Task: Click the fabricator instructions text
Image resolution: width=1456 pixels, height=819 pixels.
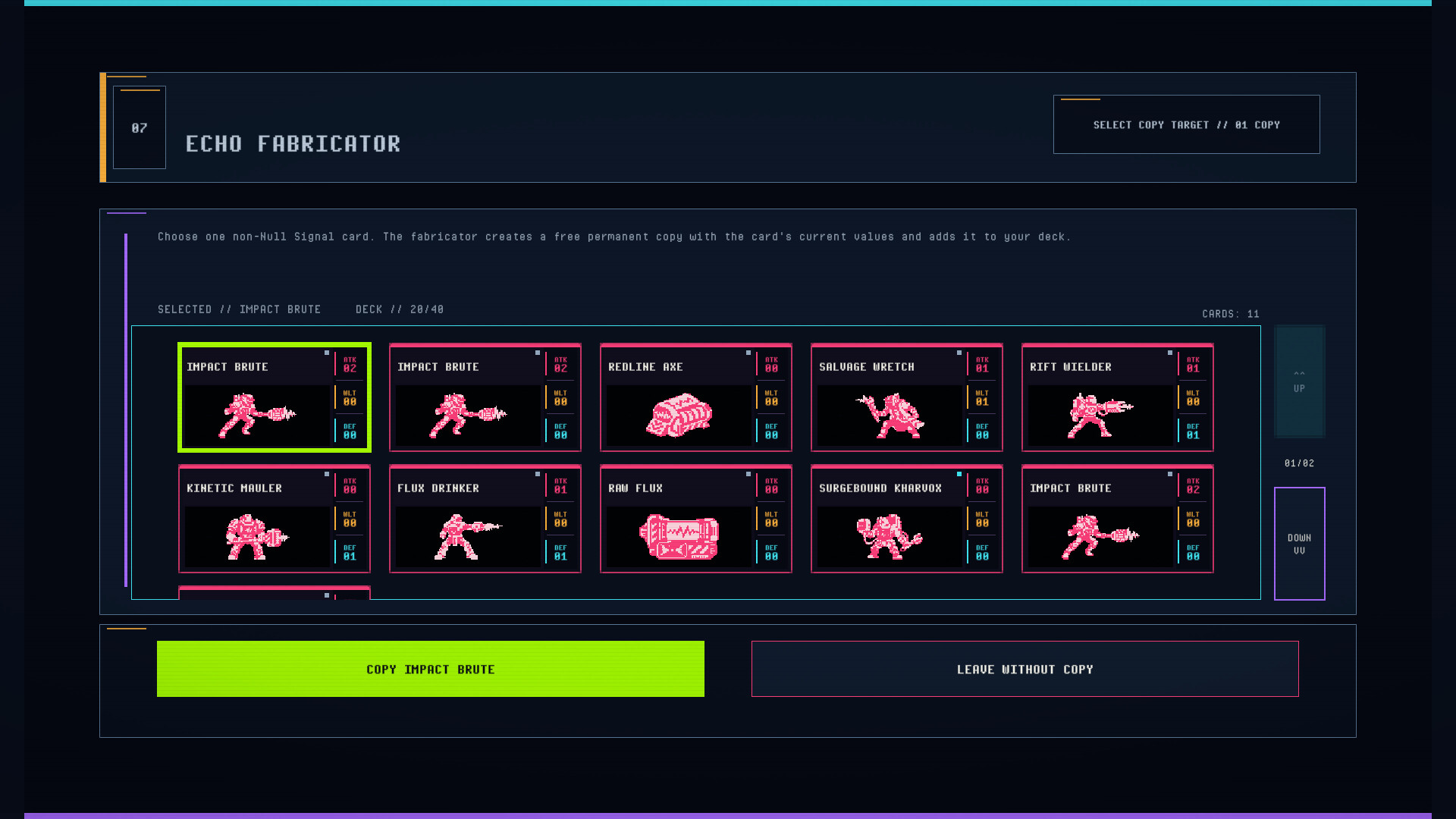Action: click(614, 237)
